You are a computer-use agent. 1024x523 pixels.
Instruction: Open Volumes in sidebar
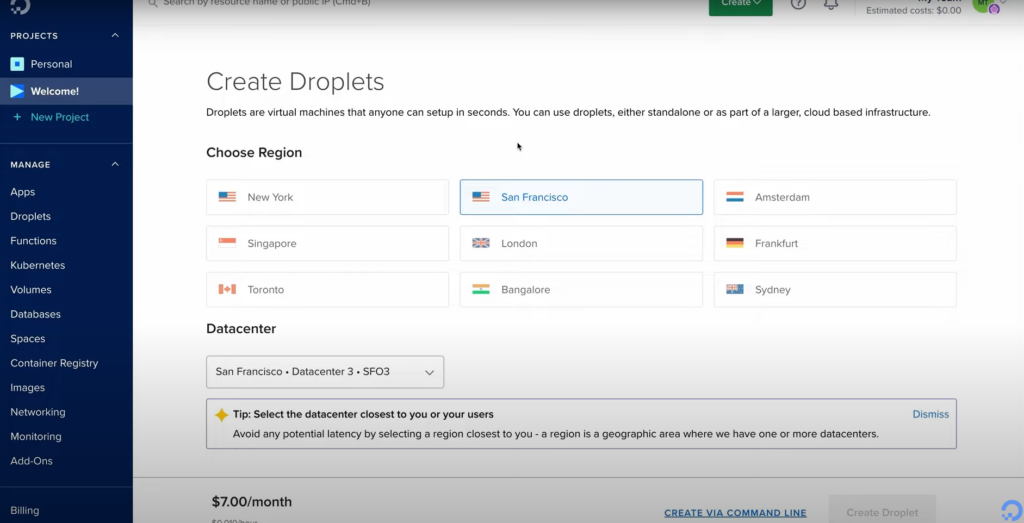31,290
